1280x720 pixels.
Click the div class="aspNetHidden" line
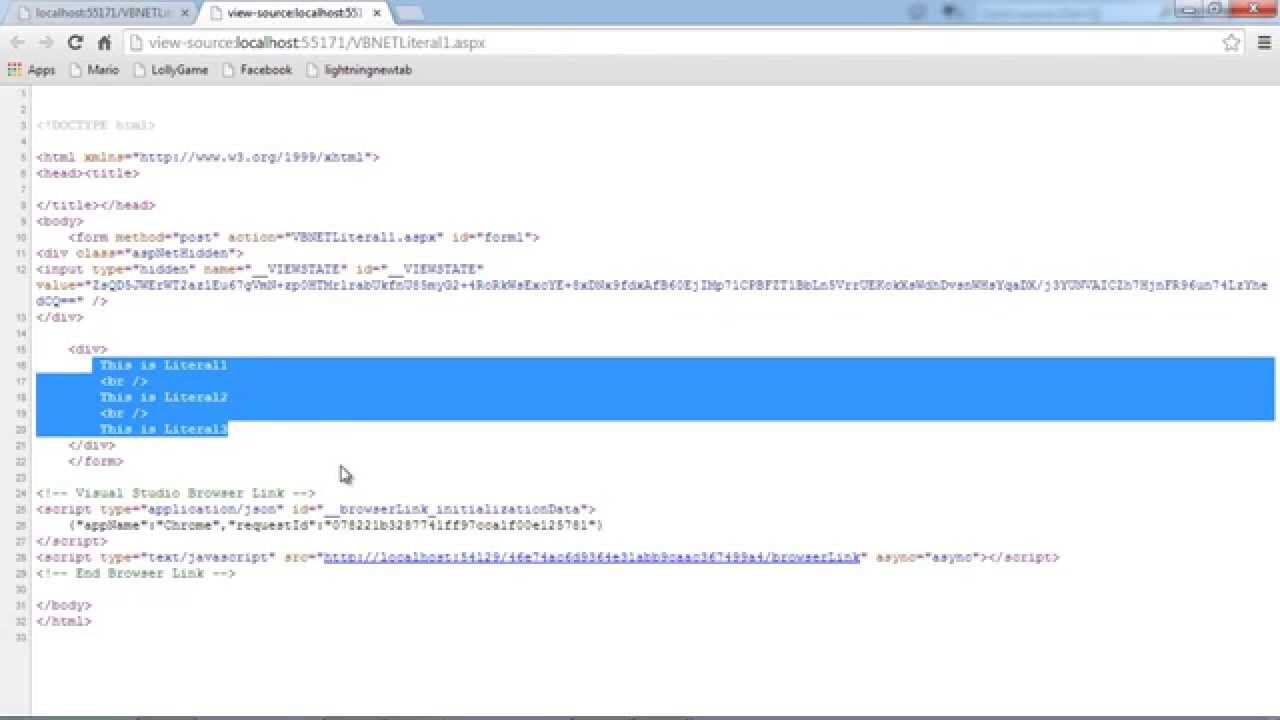pyautogui.click(x=140, y=253)
